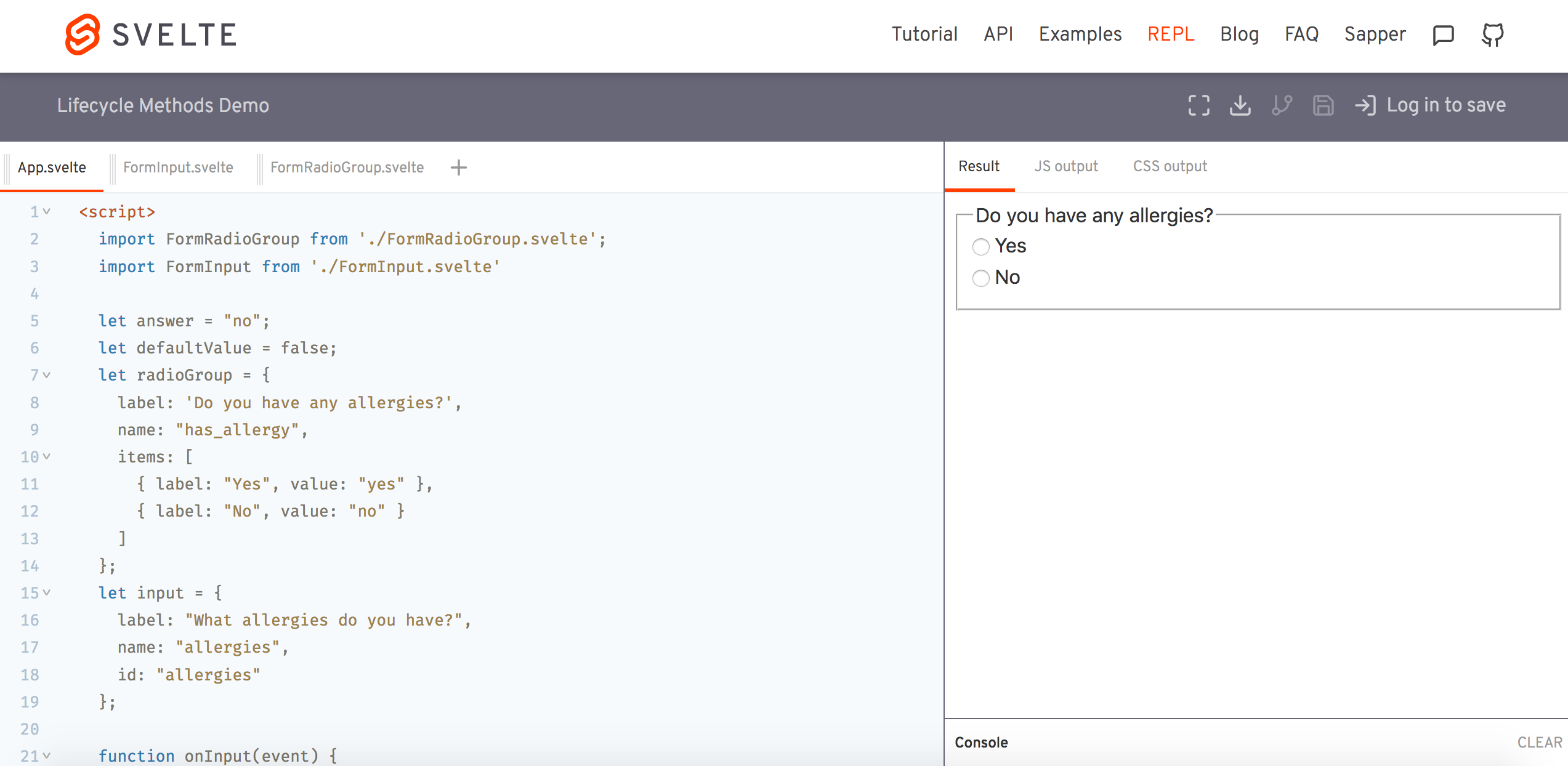Image resolution: width=1568 pixels, height=766 pixels.
Task: Open the GitHub repository icon
Action: coord(1492,35)
